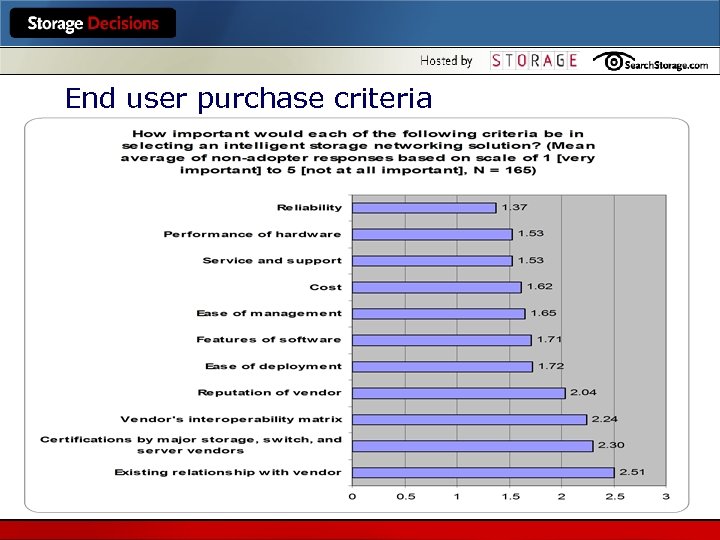
Task: Select the 'Ease of management' label
Action: click(269, 314)
